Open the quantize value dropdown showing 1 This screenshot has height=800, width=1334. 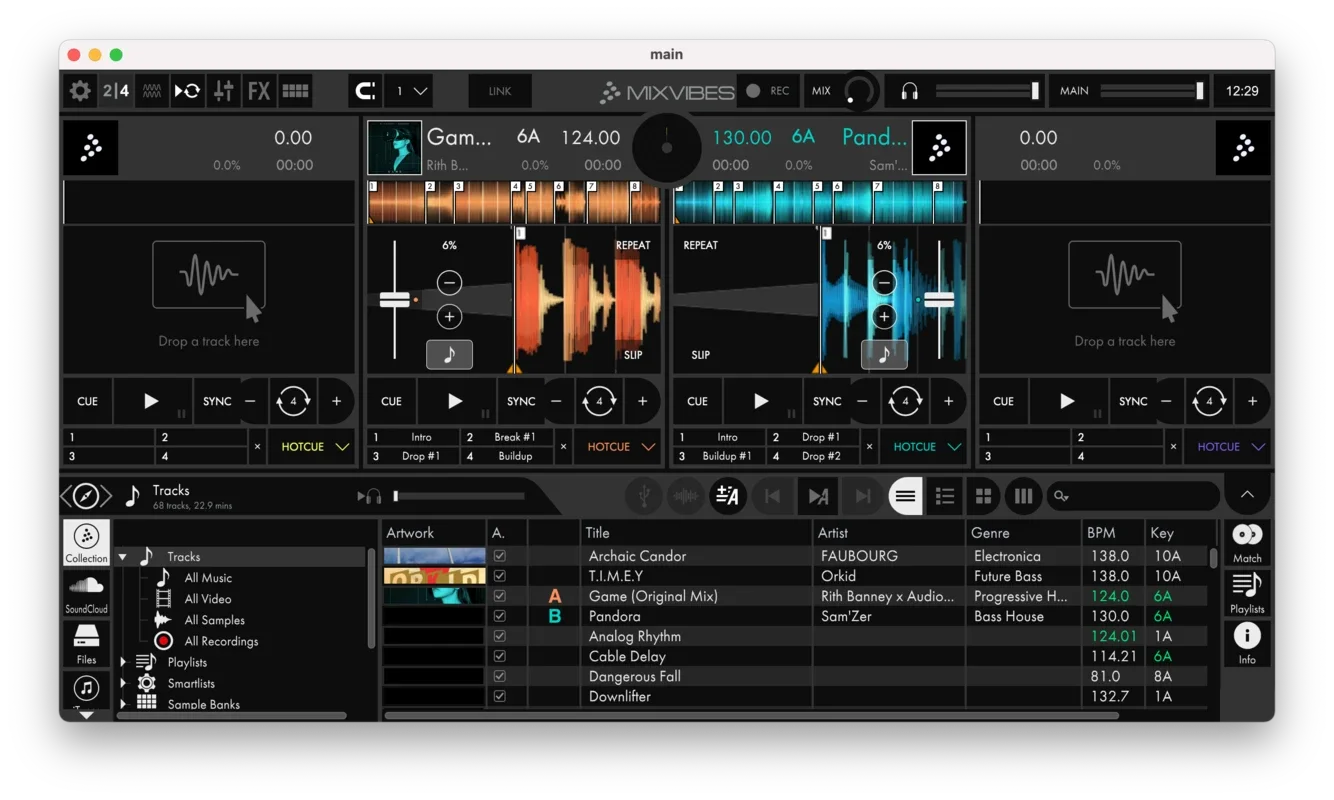click(410, 91)
